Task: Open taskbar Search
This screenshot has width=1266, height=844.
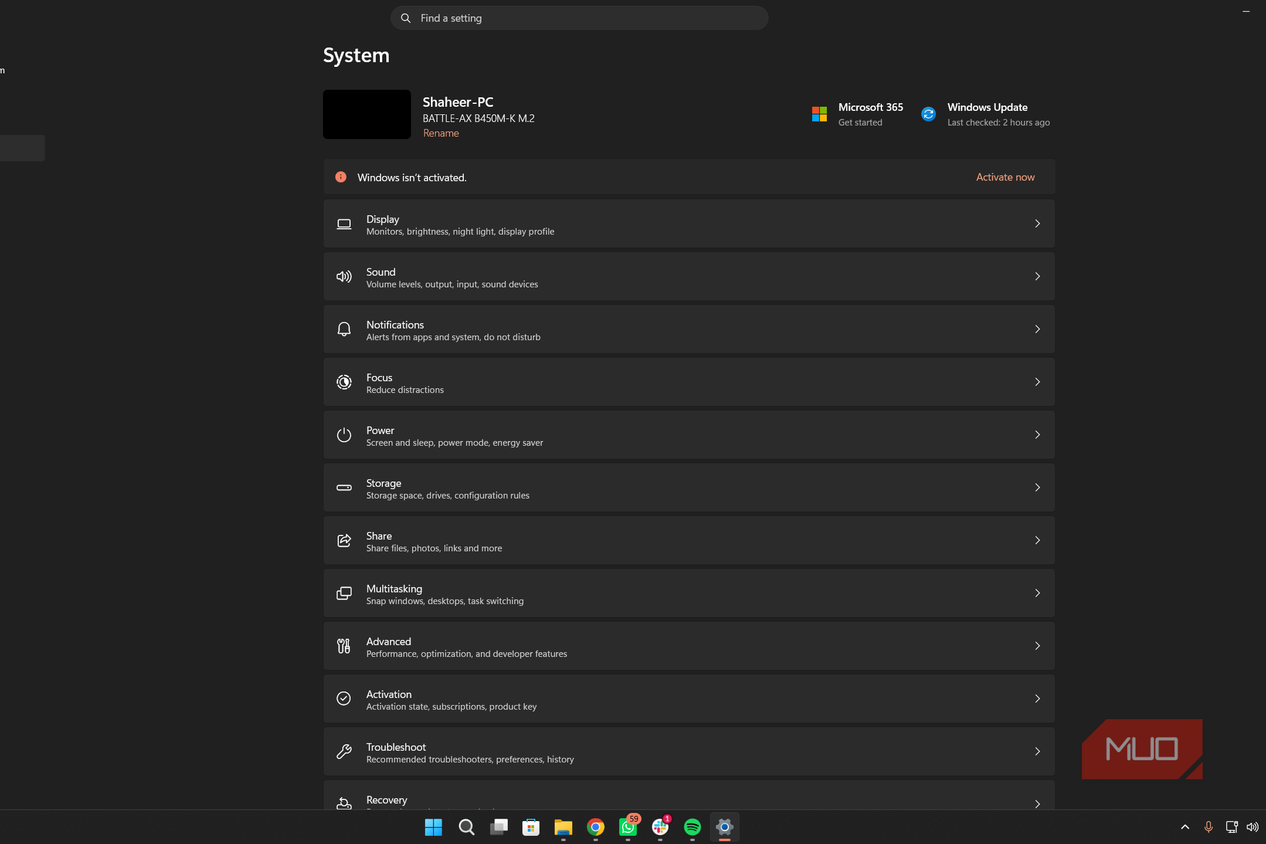Action: (x=466, y=827)
